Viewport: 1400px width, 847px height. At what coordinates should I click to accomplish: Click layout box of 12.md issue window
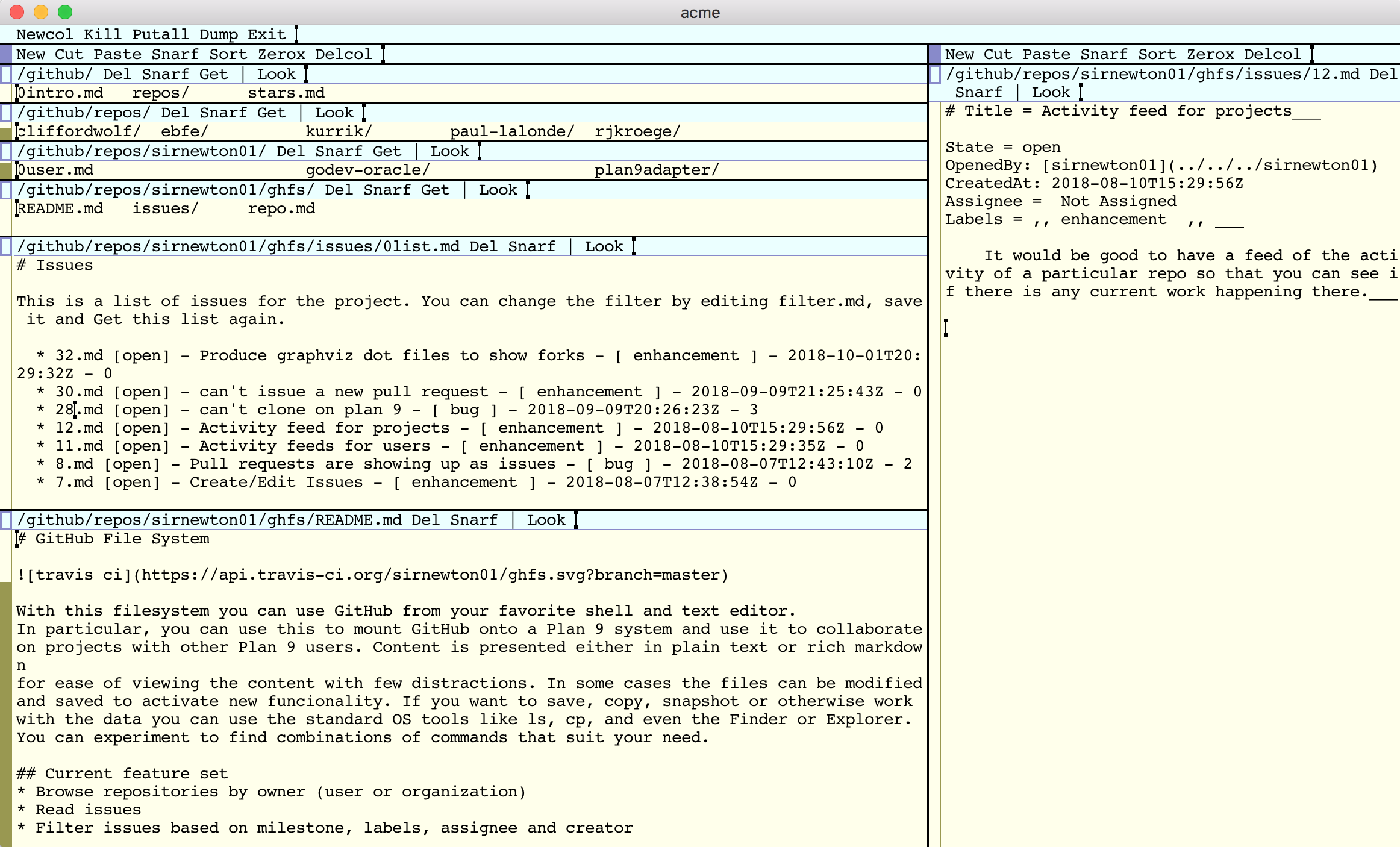click(x=935, y=74)
